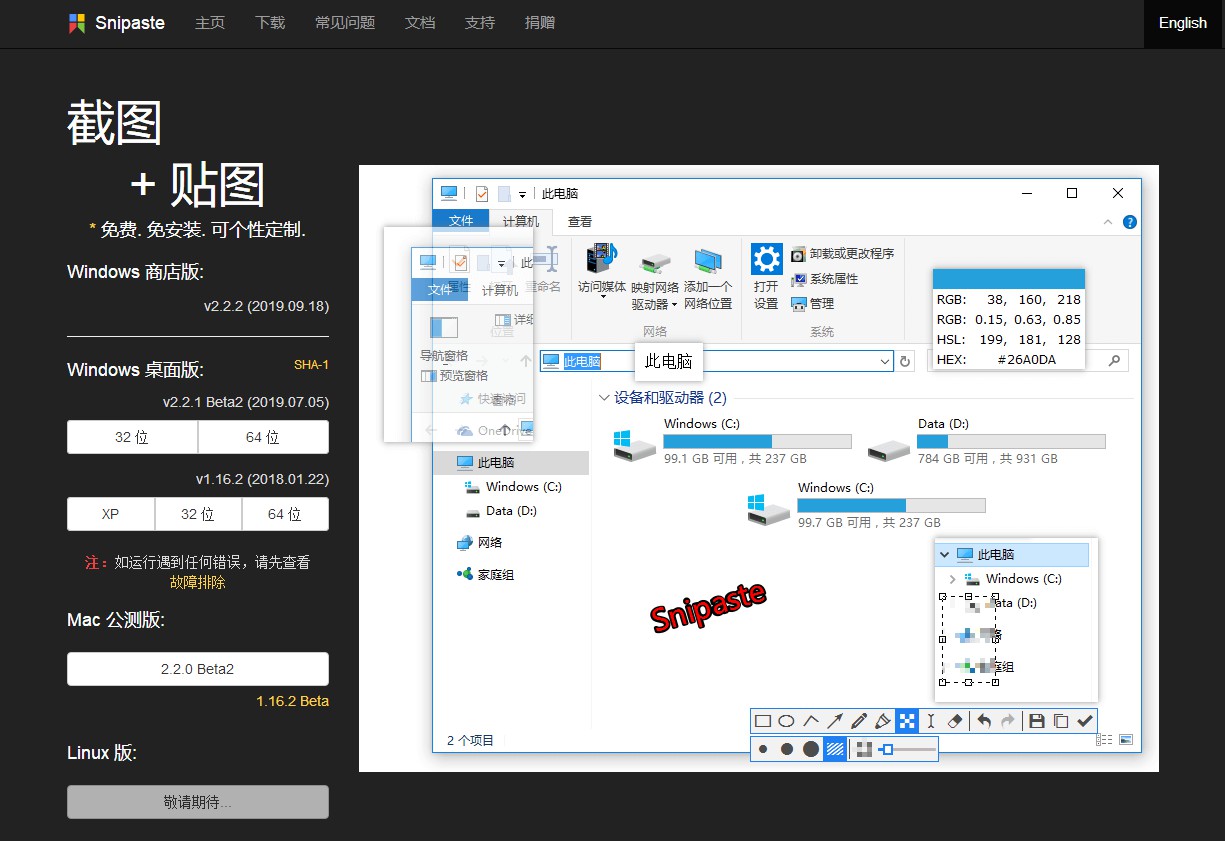The image size is (1225, 841).
Task: Open 访问媒体 in the ribbon
Action: coord(602,268)
